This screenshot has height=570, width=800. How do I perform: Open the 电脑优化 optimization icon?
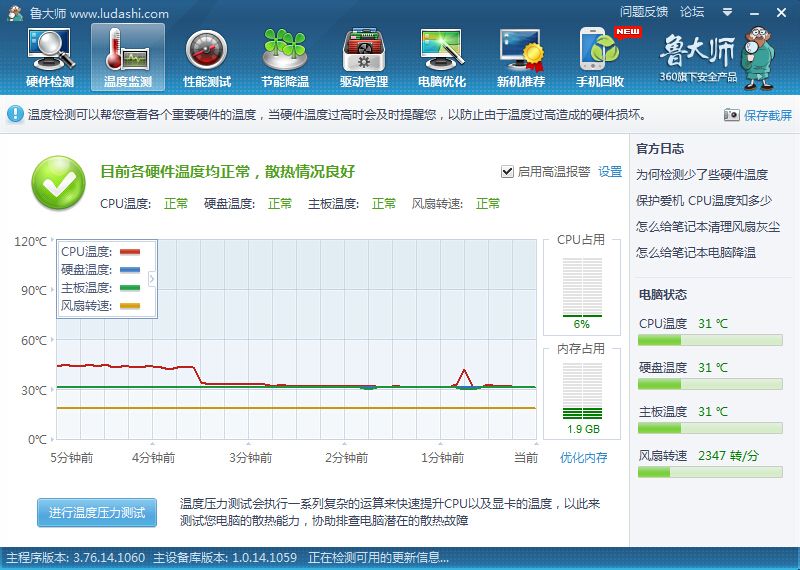click(x=442, y=58)
